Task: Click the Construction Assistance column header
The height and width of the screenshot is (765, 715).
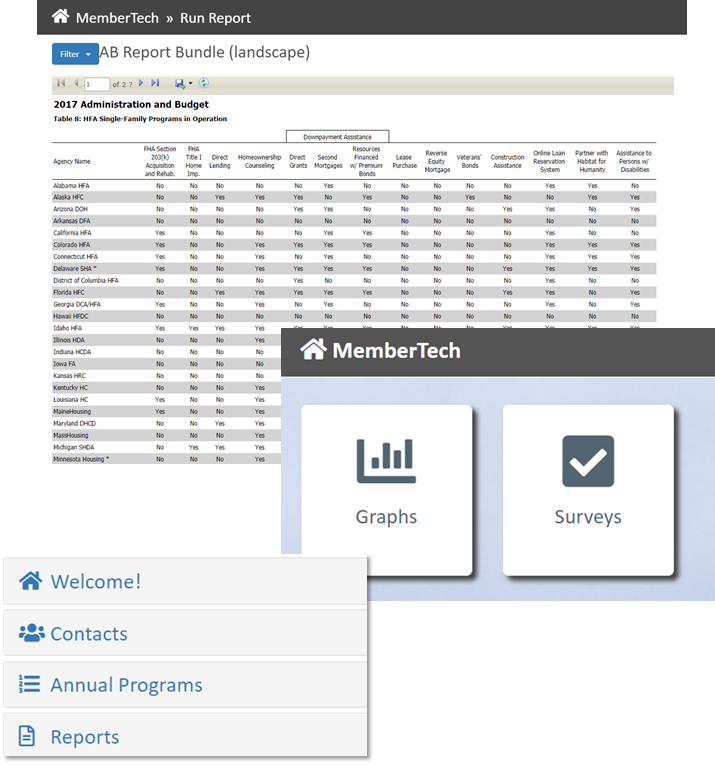Action: point(507,161)
